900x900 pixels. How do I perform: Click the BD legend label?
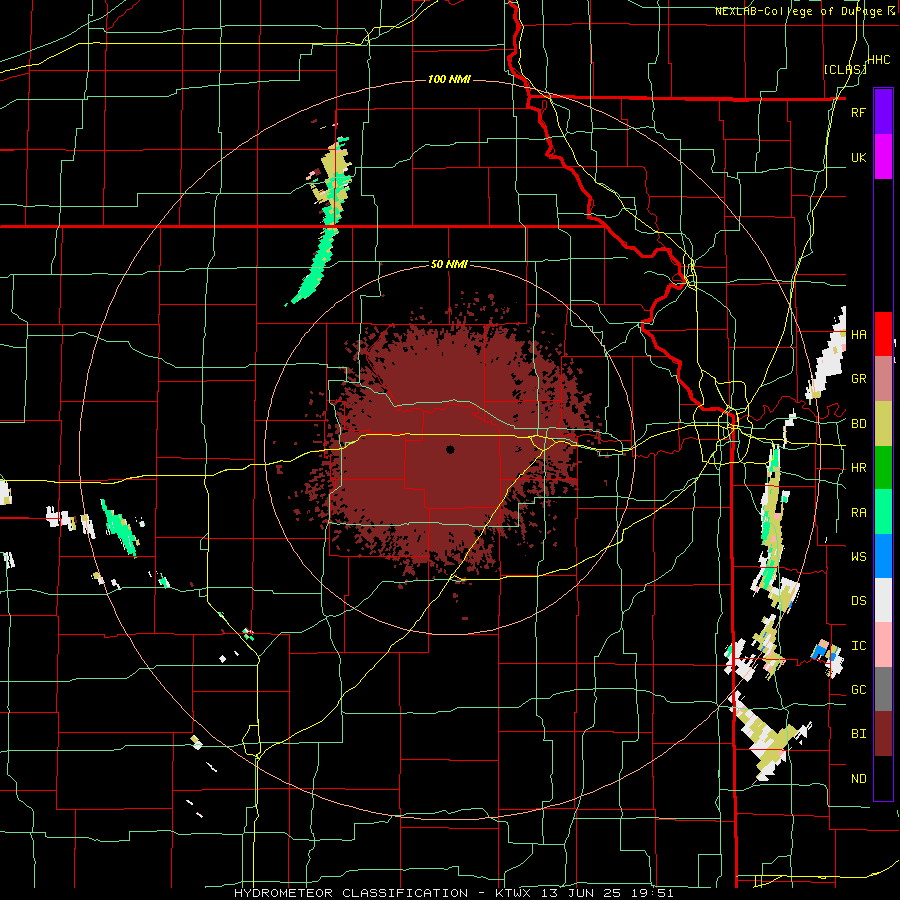(x=858, y=424)
